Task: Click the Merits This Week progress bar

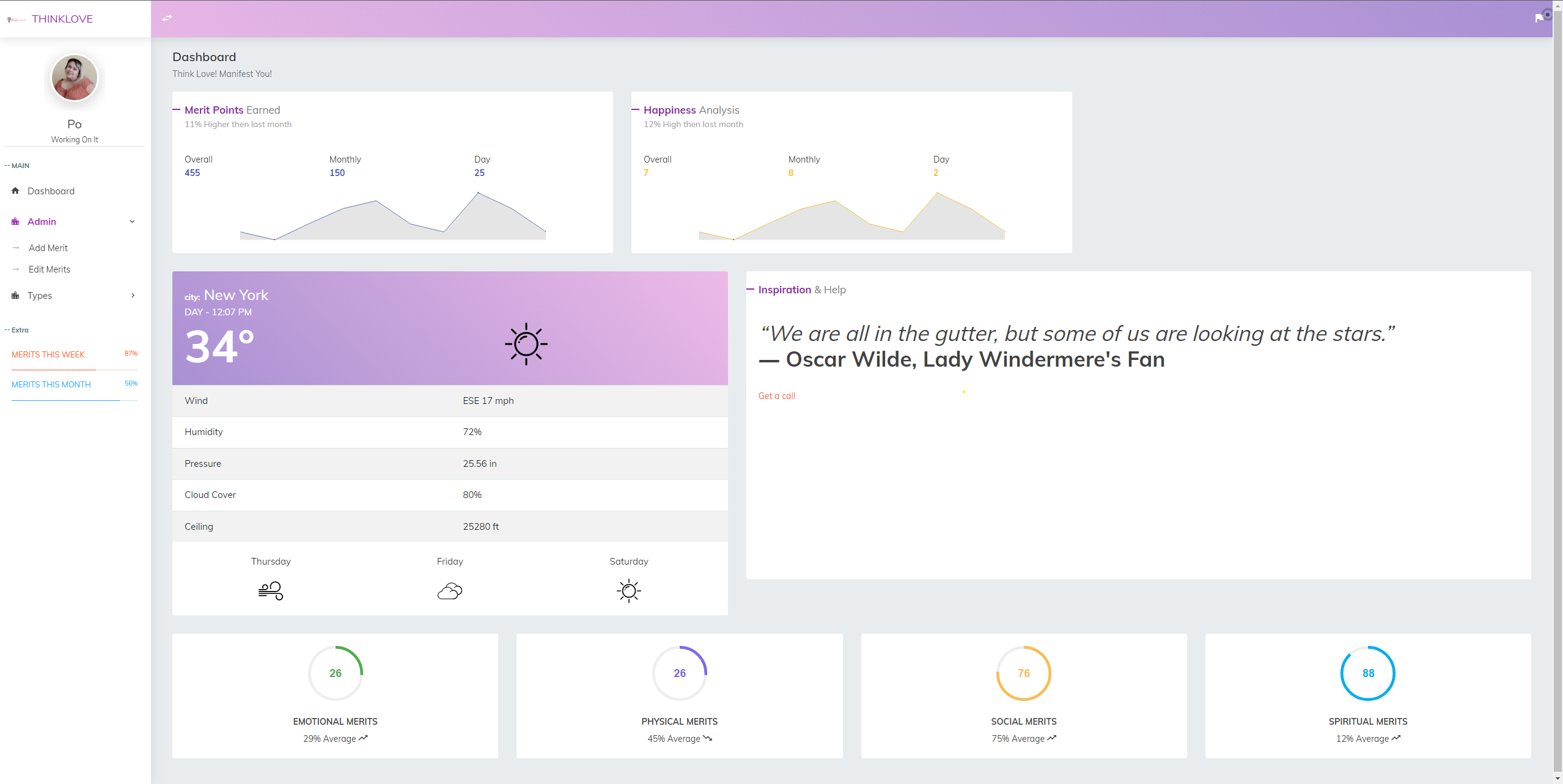Action: (74, 370)
